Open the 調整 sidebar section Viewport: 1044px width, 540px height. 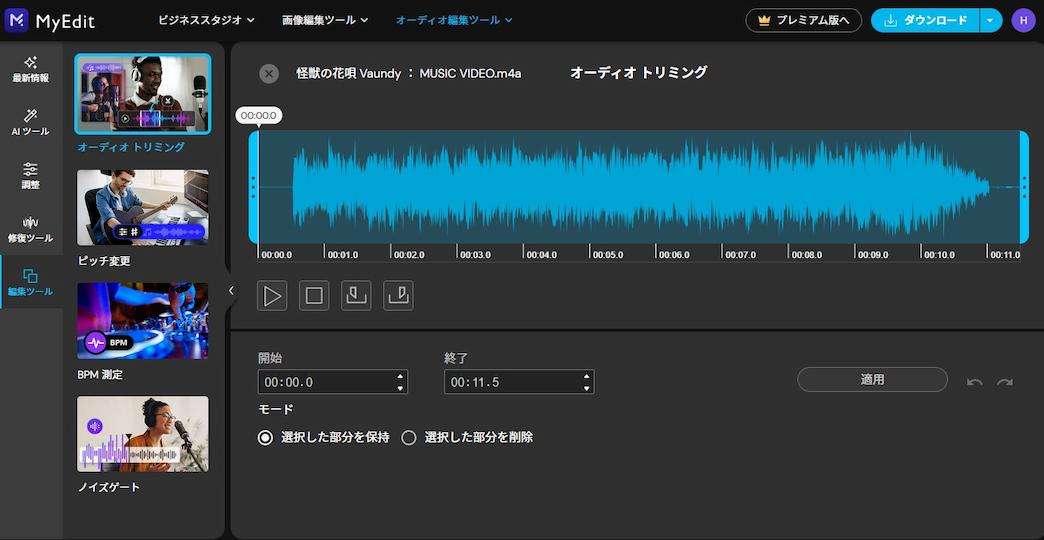pyautogui.click(x=31, y=176)
